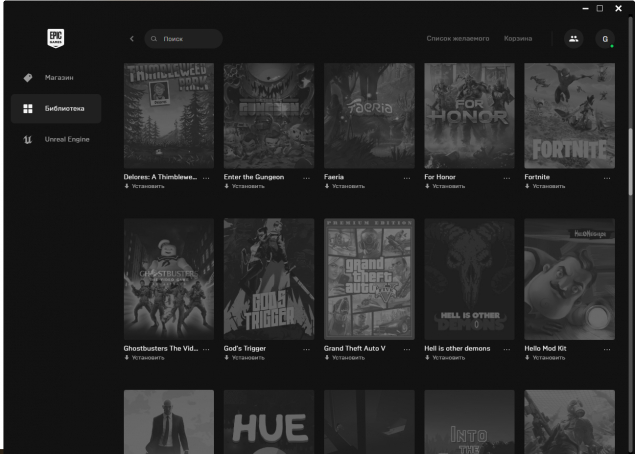This screenshot has height=454, width=635.
Task: Click the God's Trigger title text
Action: [245, 348]
